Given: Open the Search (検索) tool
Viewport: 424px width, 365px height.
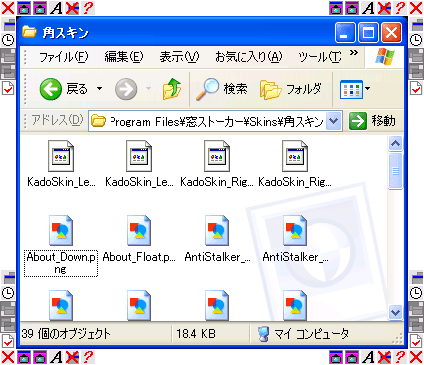Looking at the screenshot, I should 222,89.
